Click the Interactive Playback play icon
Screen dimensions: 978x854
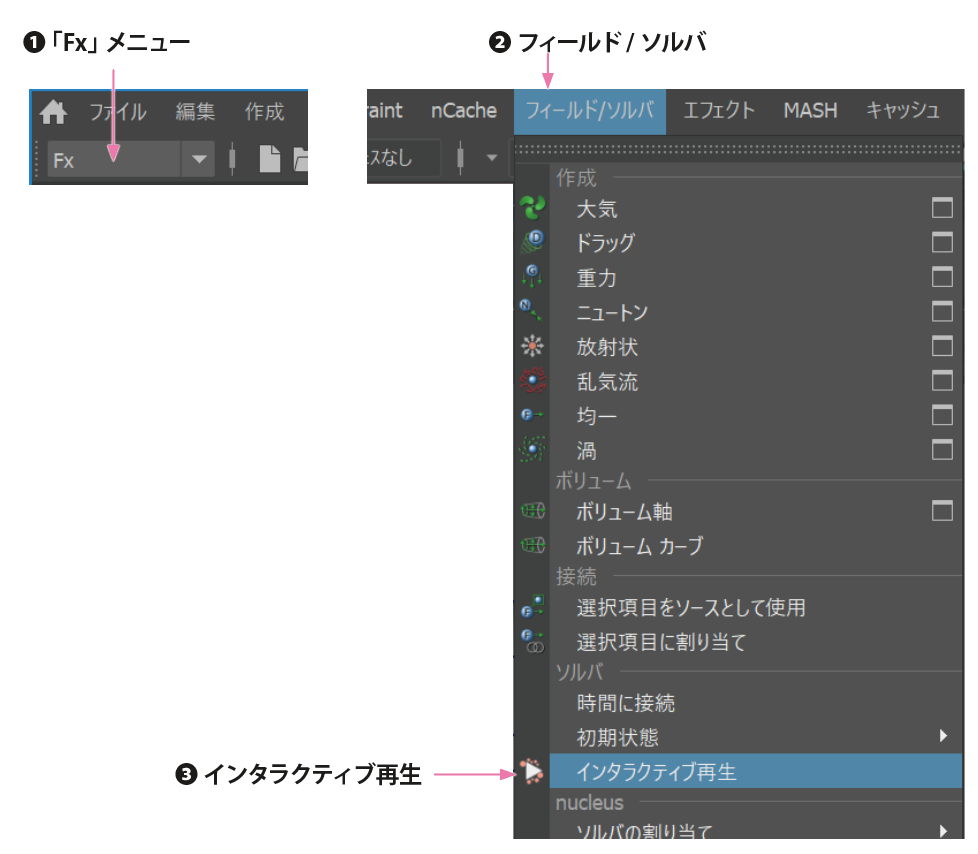tap(531, 771)
